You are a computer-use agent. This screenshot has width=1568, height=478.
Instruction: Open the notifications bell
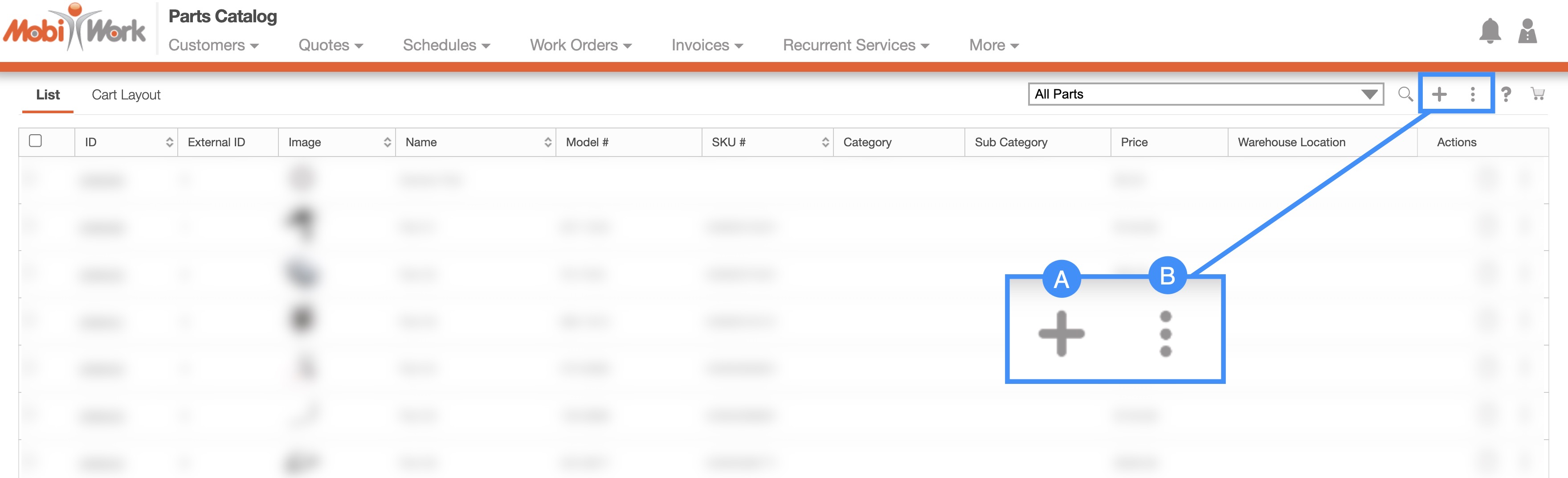1490,31
